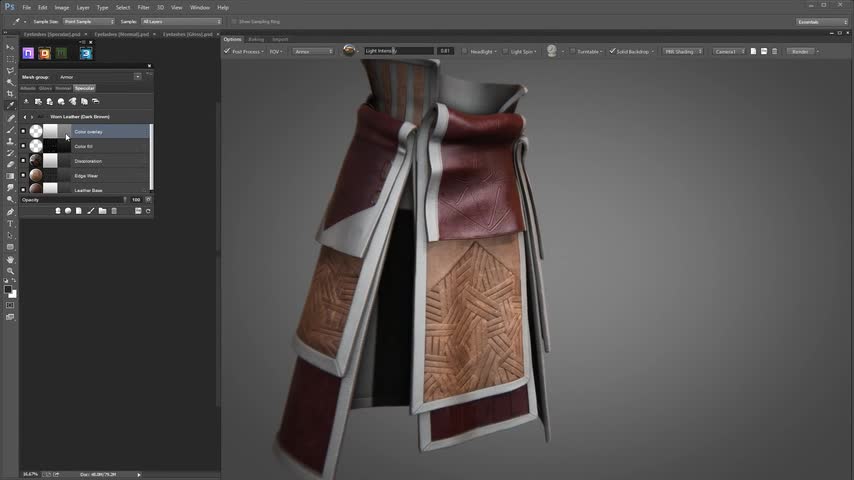The width and height of the screenshot is (854, 480).
Task: Select the Pen tool
Action: [10, 212]
